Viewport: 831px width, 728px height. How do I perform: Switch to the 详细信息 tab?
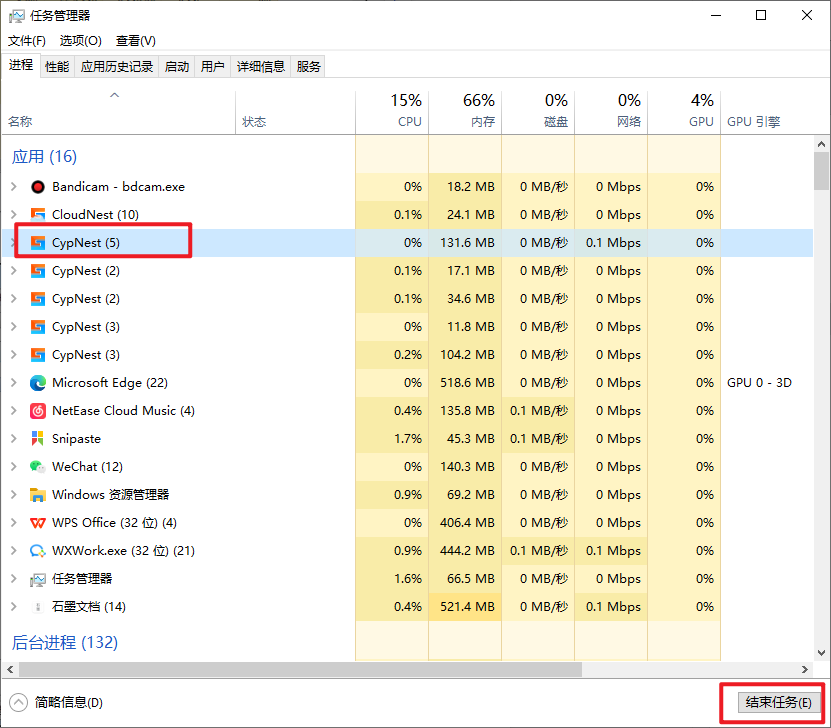coord(261,67)
